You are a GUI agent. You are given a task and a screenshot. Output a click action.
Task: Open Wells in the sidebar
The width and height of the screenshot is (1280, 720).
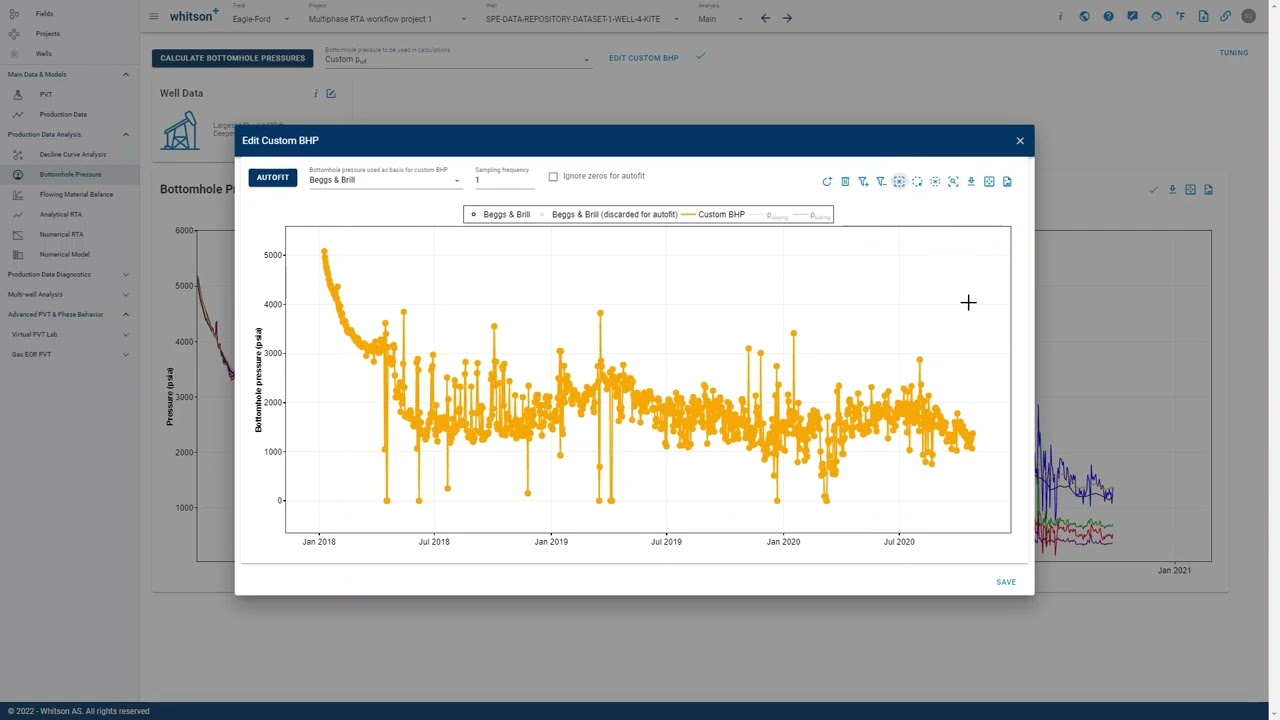44,54
